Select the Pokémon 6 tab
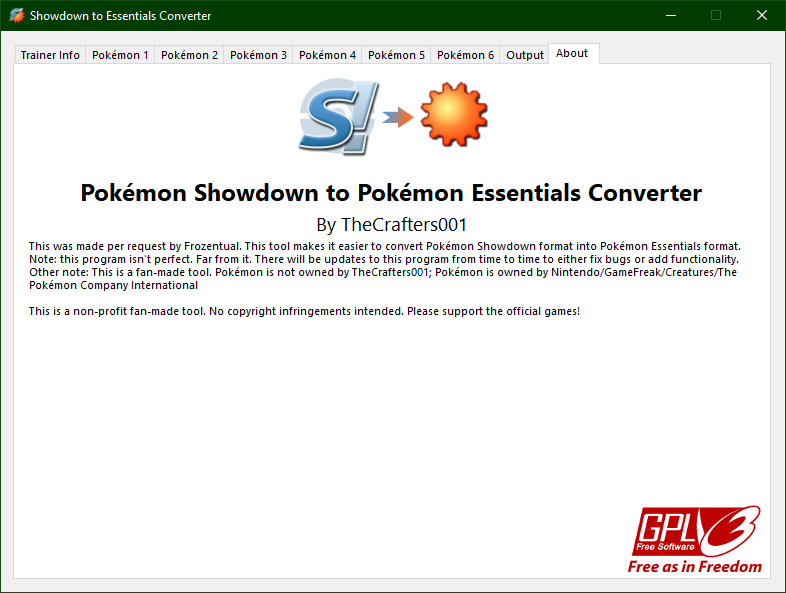The height and width of the screenshot is (593, 786). point(465,55)
